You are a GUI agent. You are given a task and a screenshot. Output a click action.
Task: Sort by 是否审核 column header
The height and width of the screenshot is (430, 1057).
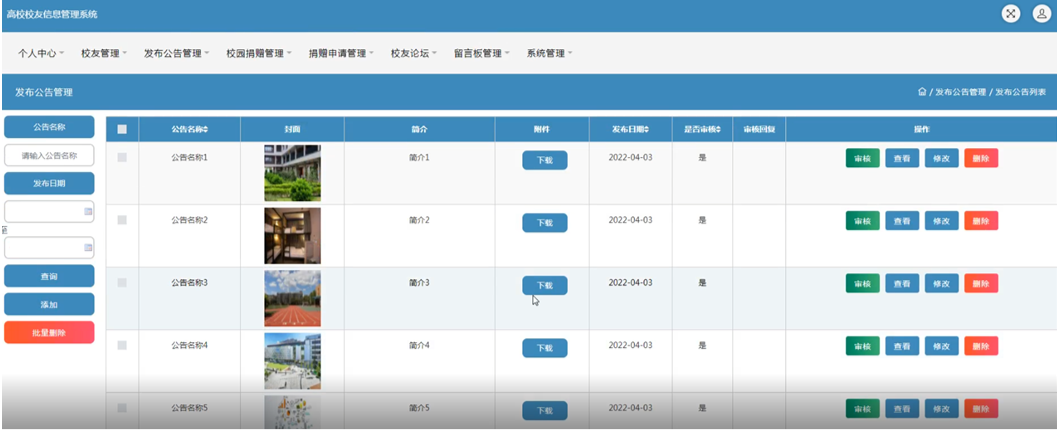pyautogui.click(x=702, y=129)
